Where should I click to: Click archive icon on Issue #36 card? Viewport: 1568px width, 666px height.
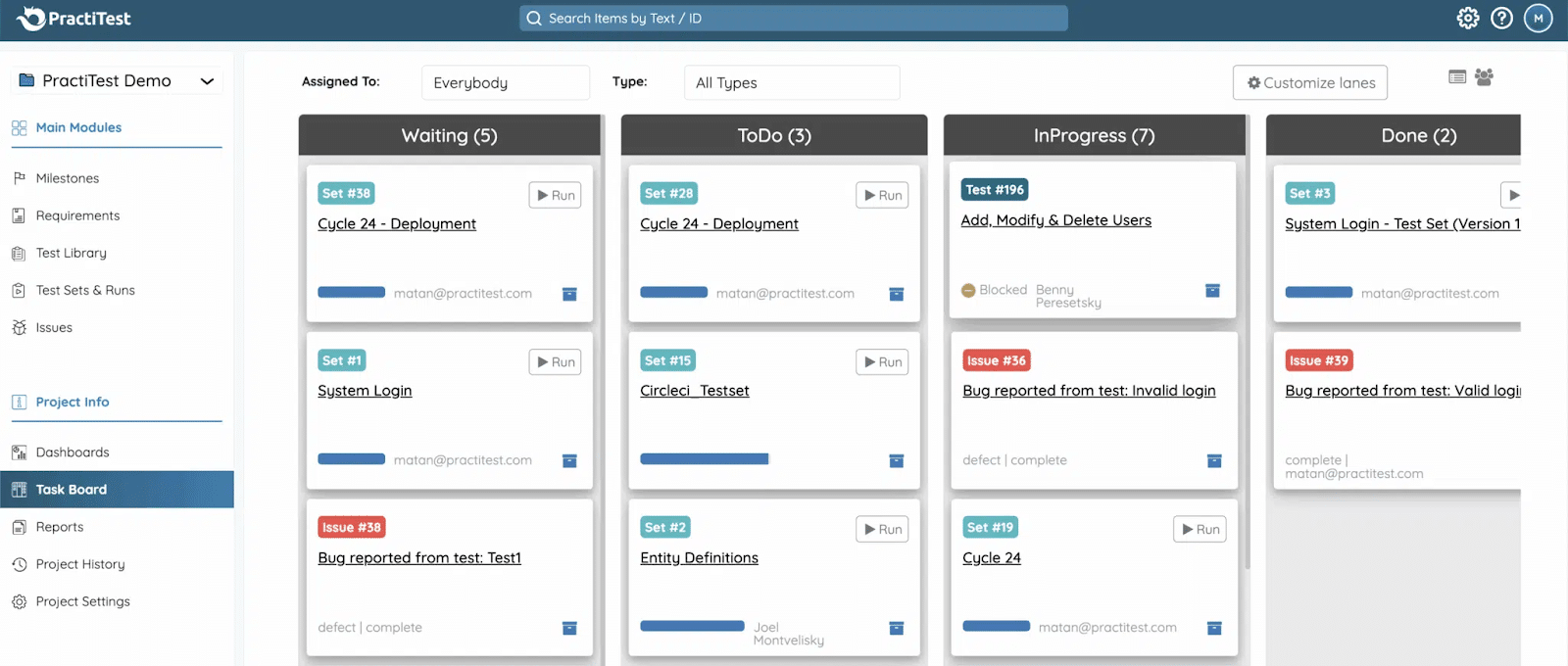click(x=1214, y=460)
